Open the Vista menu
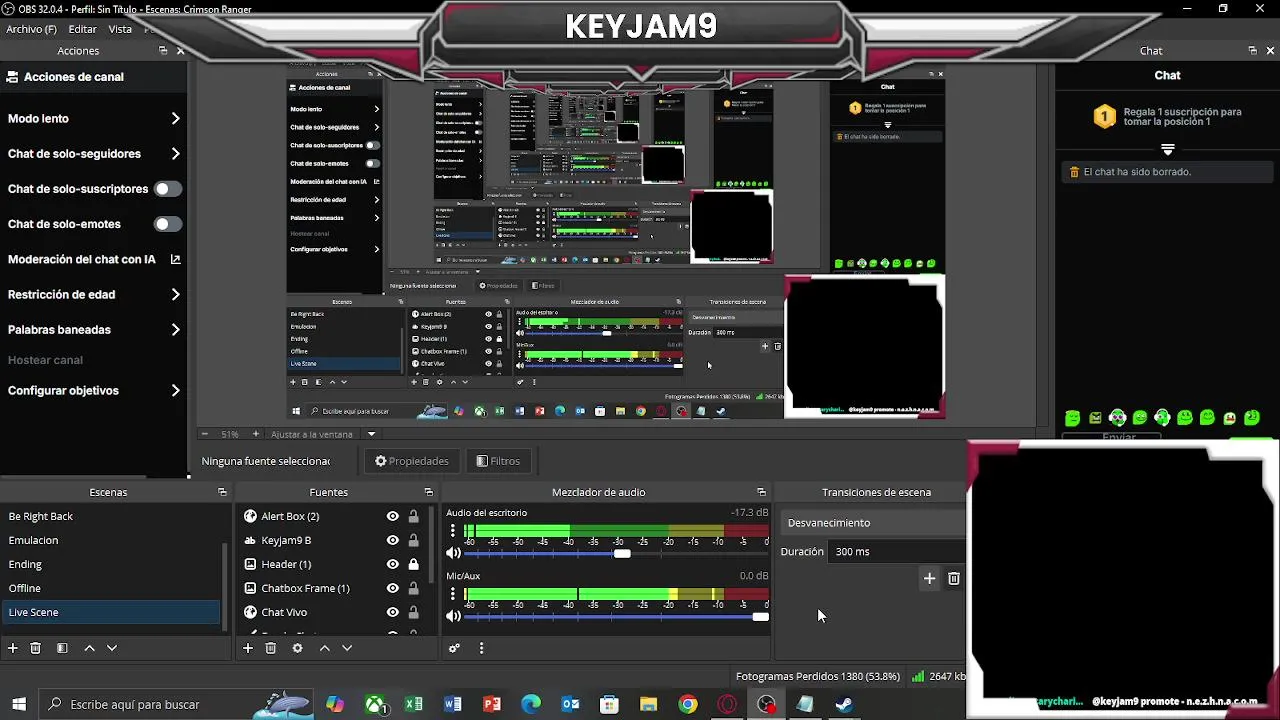 click(x=120, y=29)
